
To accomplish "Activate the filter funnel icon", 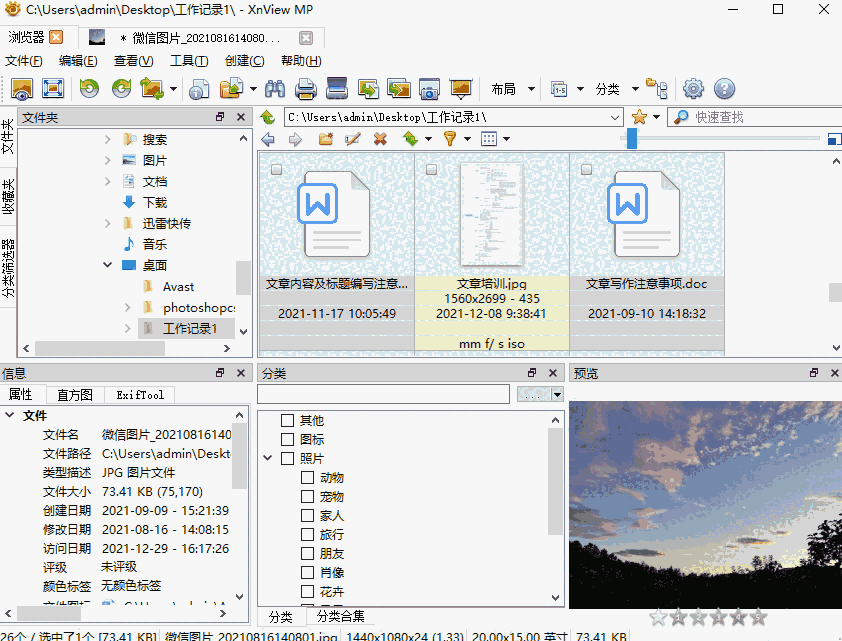I will 449,139.
